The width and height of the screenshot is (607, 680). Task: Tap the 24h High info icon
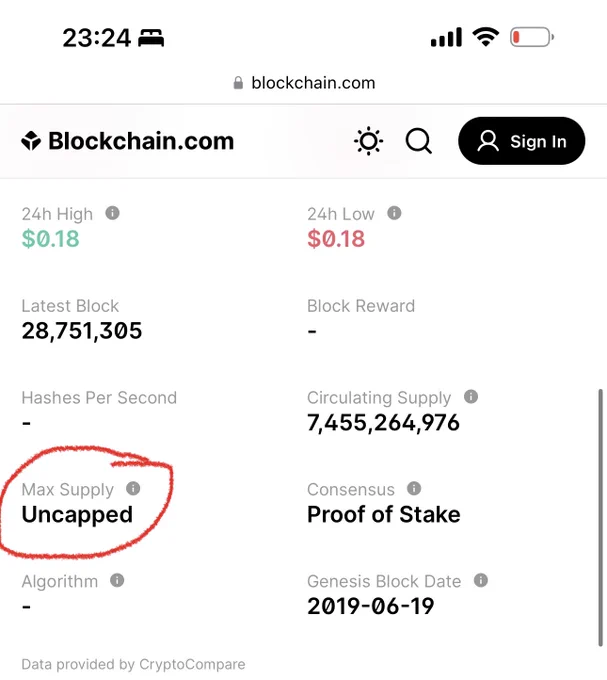tap(112, 213)
